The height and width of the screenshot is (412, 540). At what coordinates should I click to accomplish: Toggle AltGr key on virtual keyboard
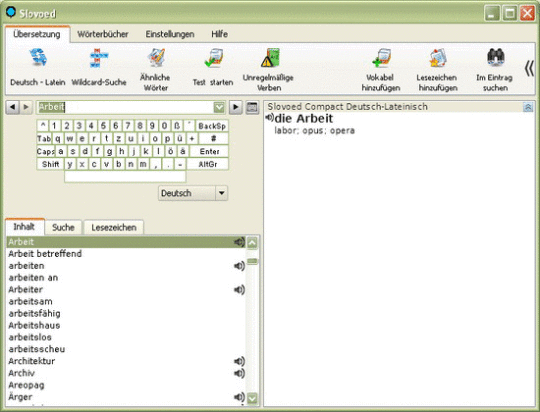[x=207, y=164]
